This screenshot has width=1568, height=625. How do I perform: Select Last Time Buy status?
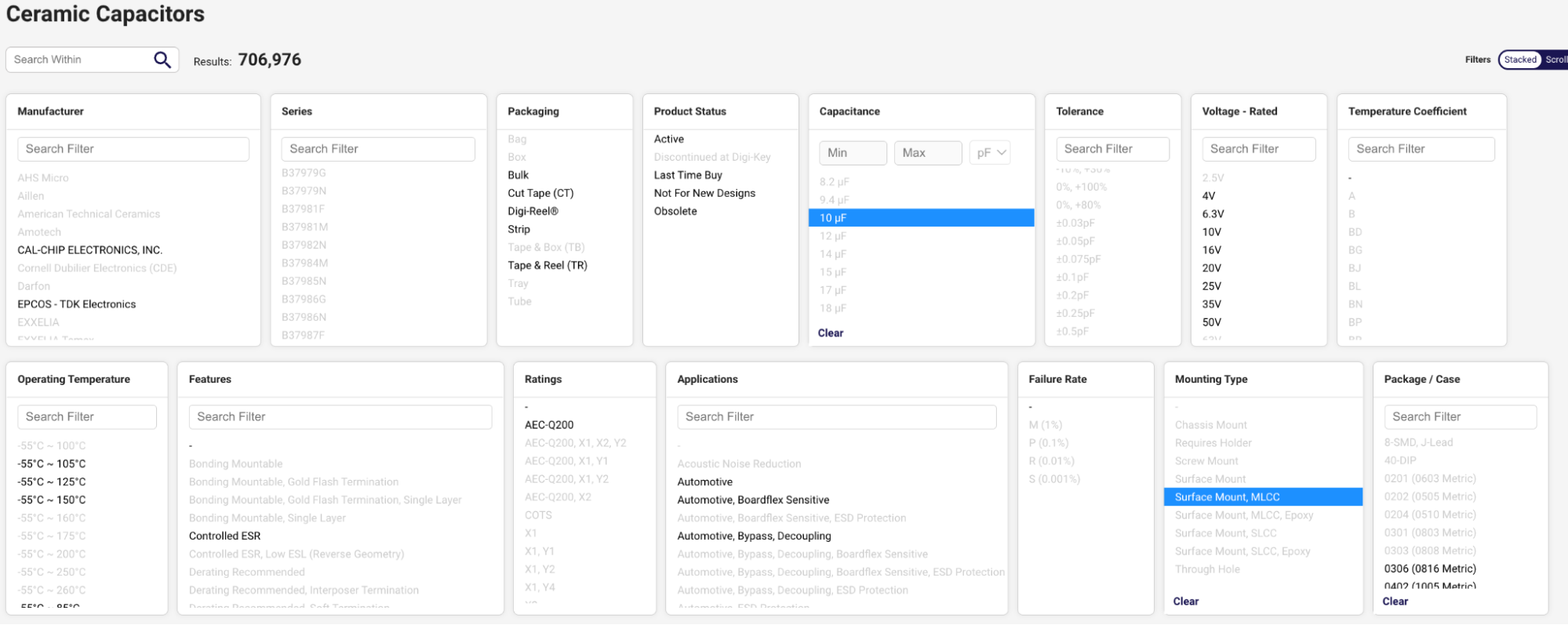pyautogui.click(x=688, y=175)
